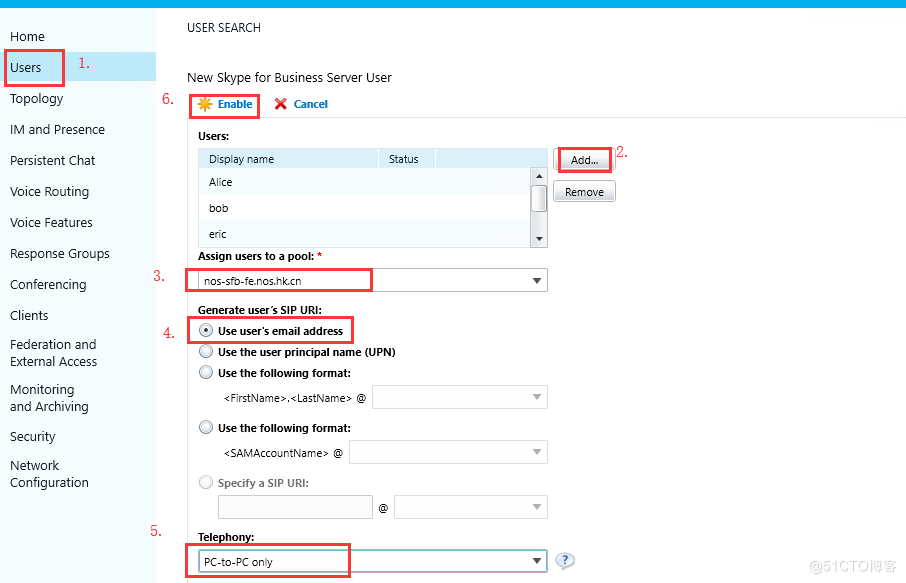
Task: Open Persistent Chat settings
Action: coord(52,161)
